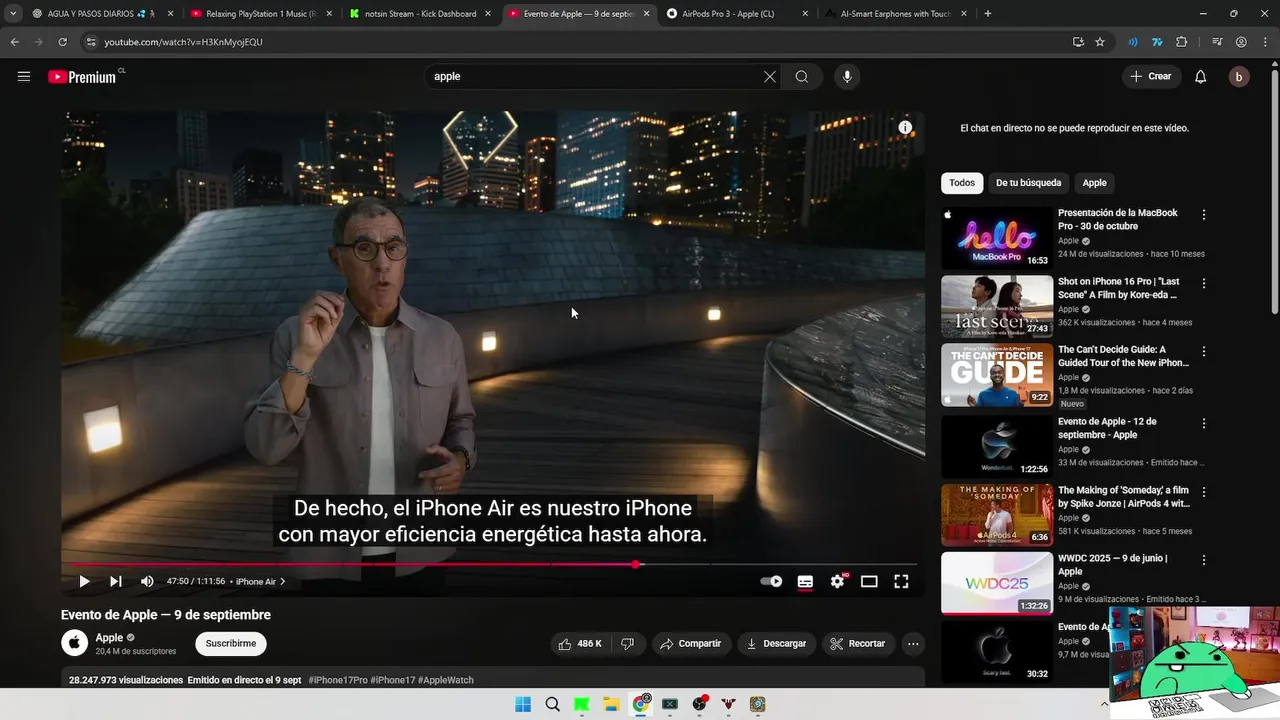Dislike the video
Screen dimensions: 1280x720
pos(628,644)
